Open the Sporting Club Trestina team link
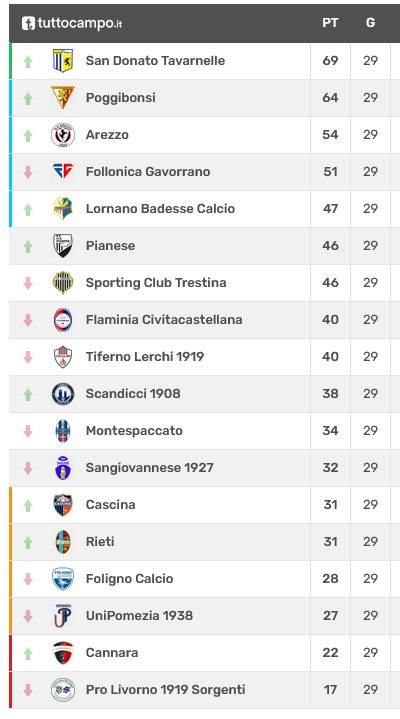Image resolution: width=400 pixels, height=719 pixels. click(156, 282)
